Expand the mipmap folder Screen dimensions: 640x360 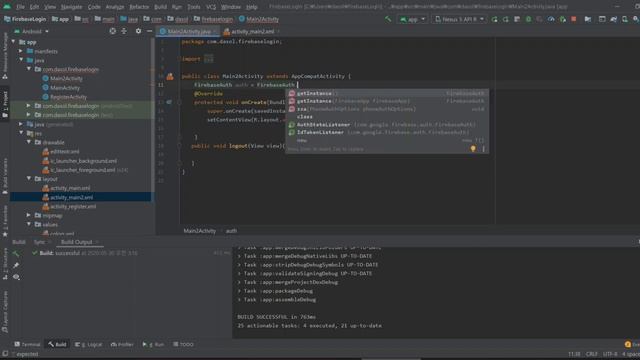(x=29, y=215)
